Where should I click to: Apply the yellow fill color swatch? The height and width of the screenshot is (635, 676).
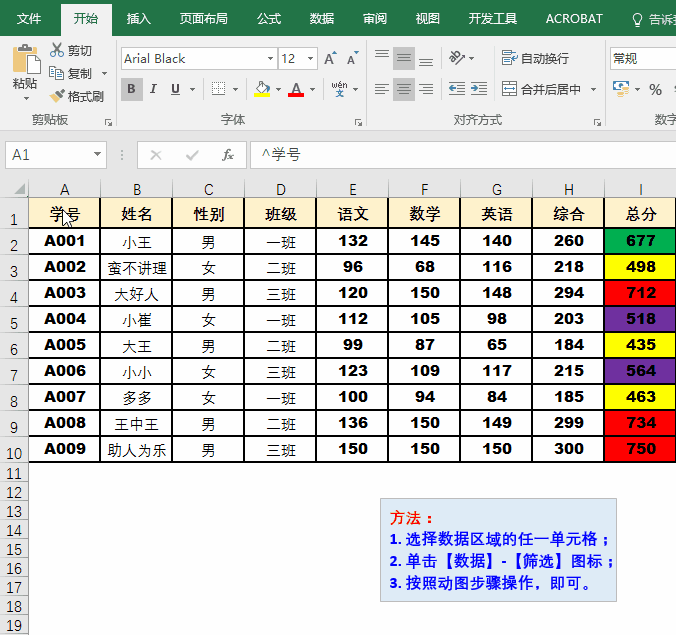[x=262, y=89]
